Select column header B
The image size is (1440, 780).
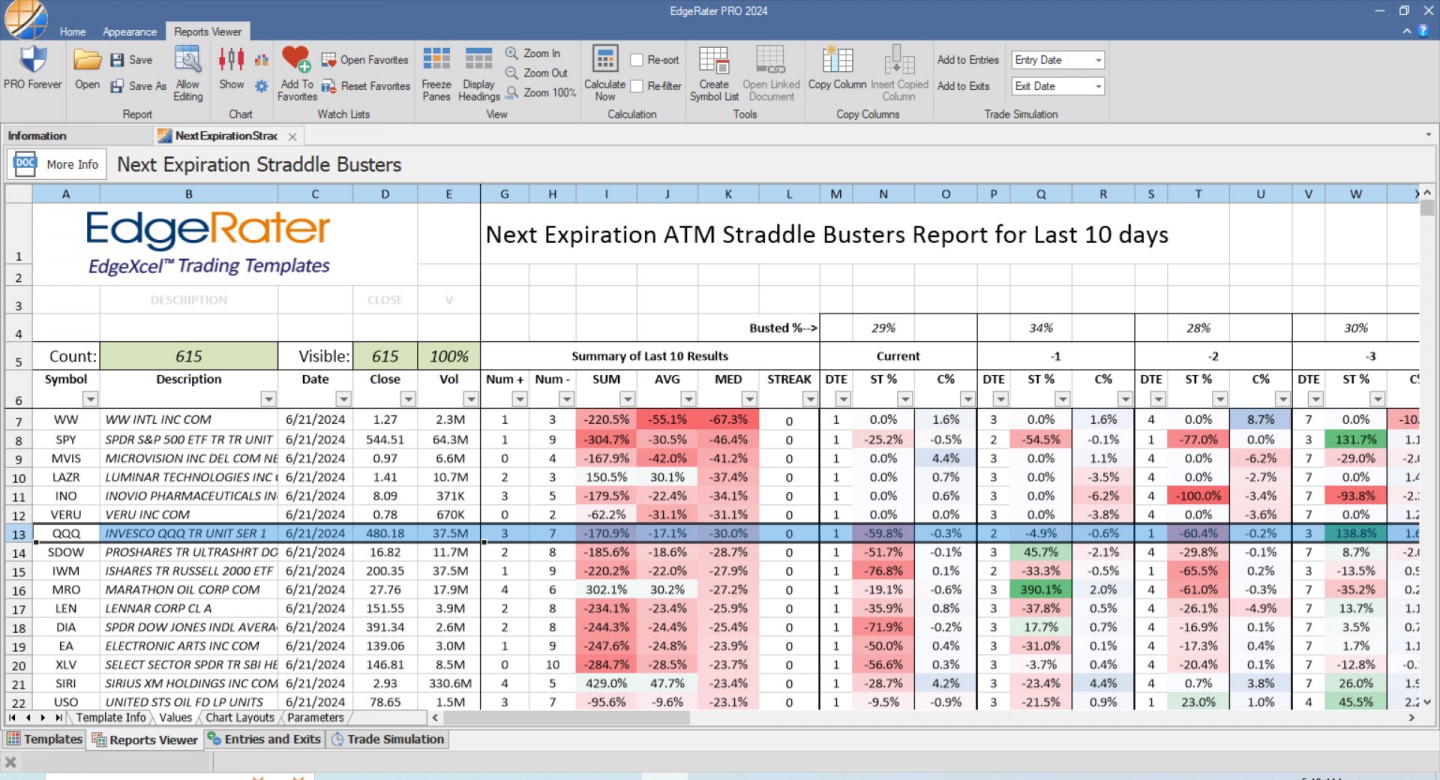click(x=189, y=194)
